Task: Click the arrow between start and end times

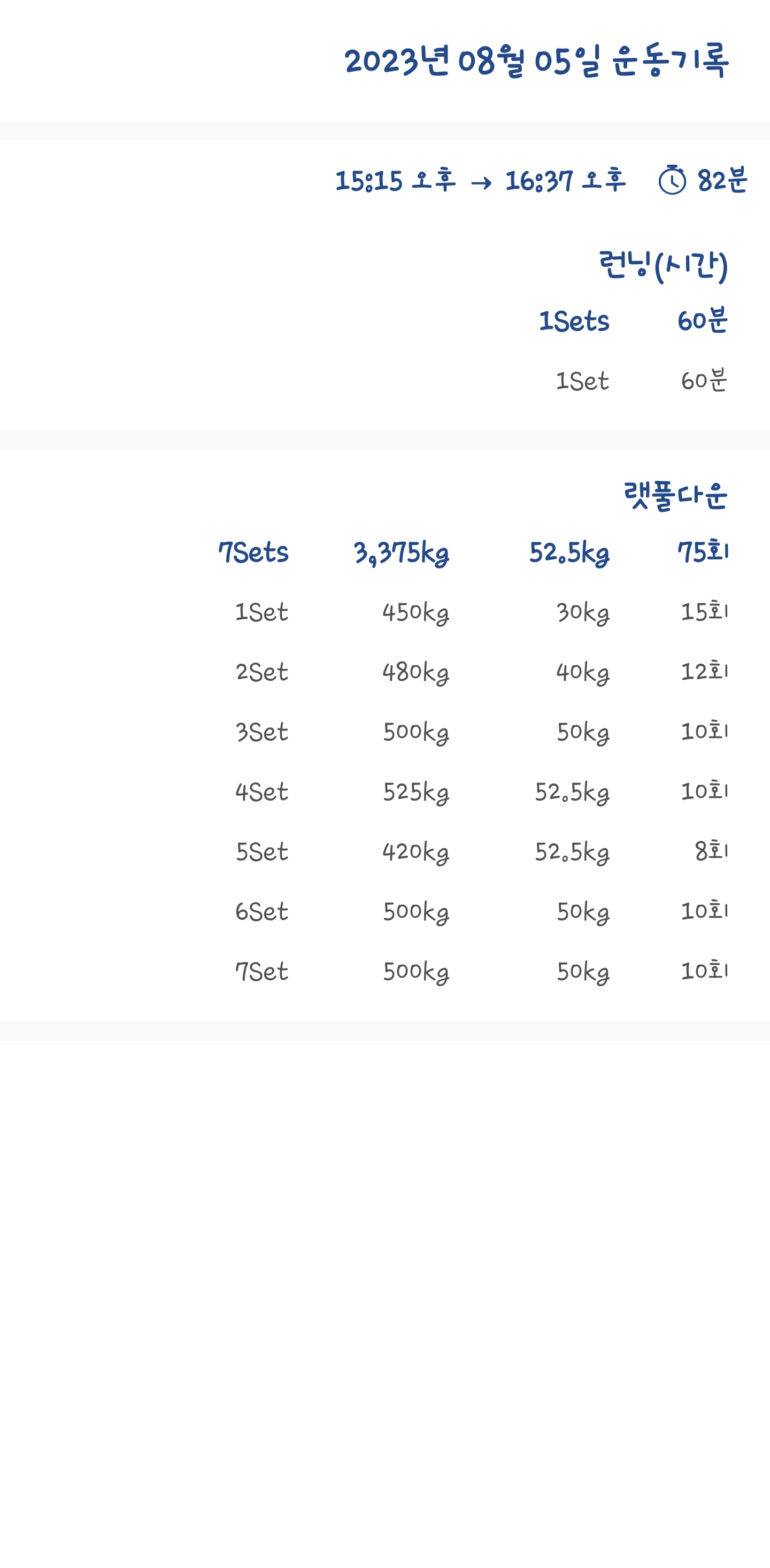Action: pyautogui.click(x=481, y=182)
